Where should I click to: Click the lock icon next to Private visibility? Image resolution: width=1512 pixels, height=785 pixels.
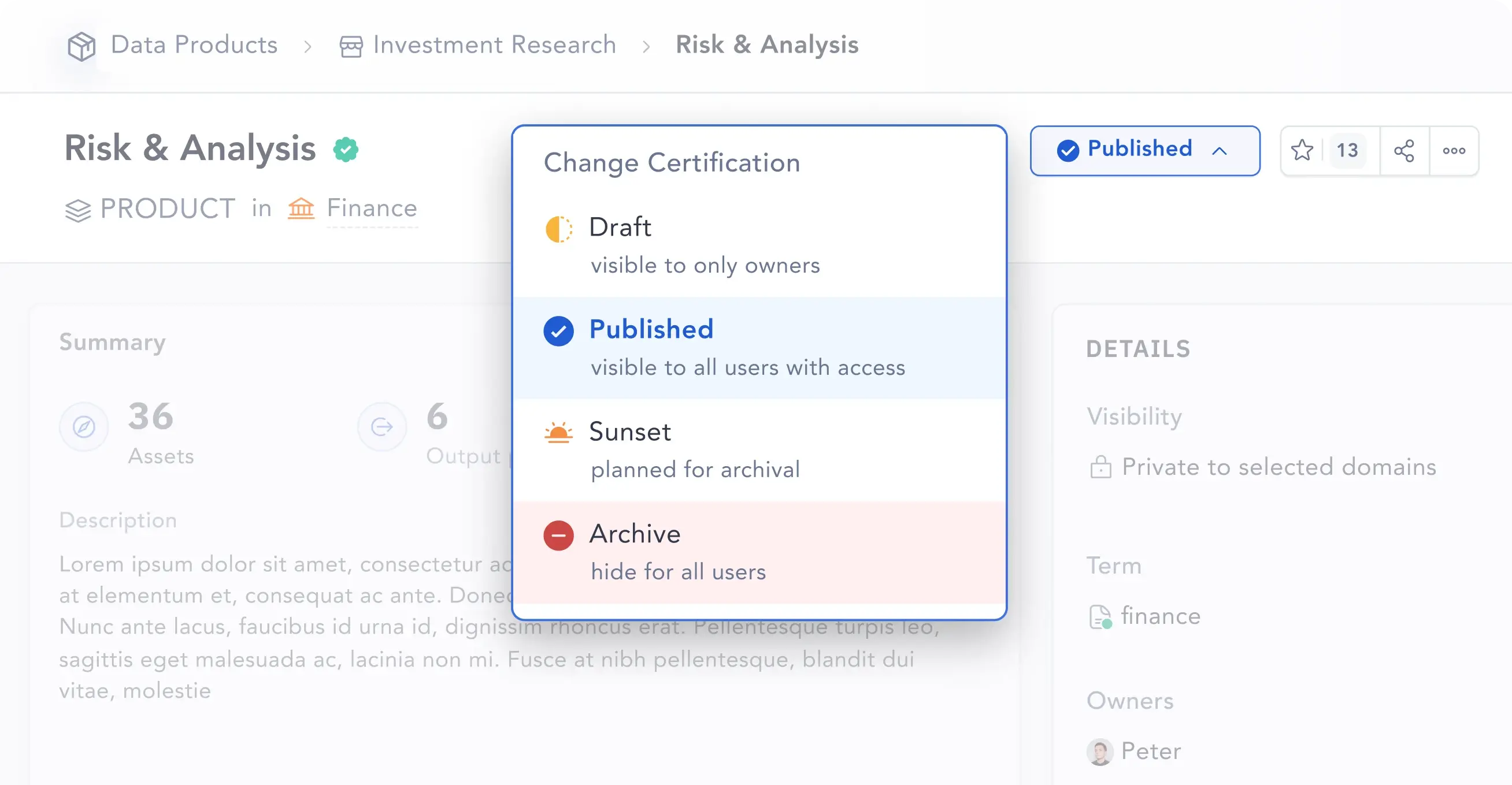point(1100,468)
